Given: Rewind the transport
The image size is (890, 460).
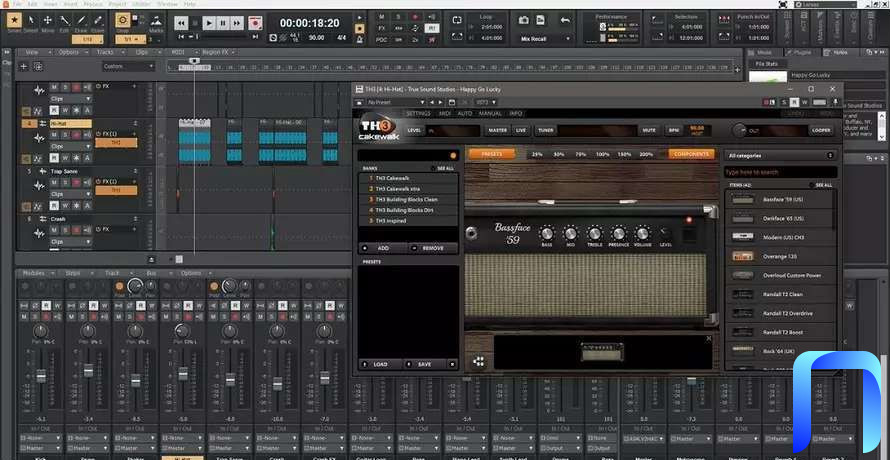Looking at the screenshot, I should coord(181,23).
